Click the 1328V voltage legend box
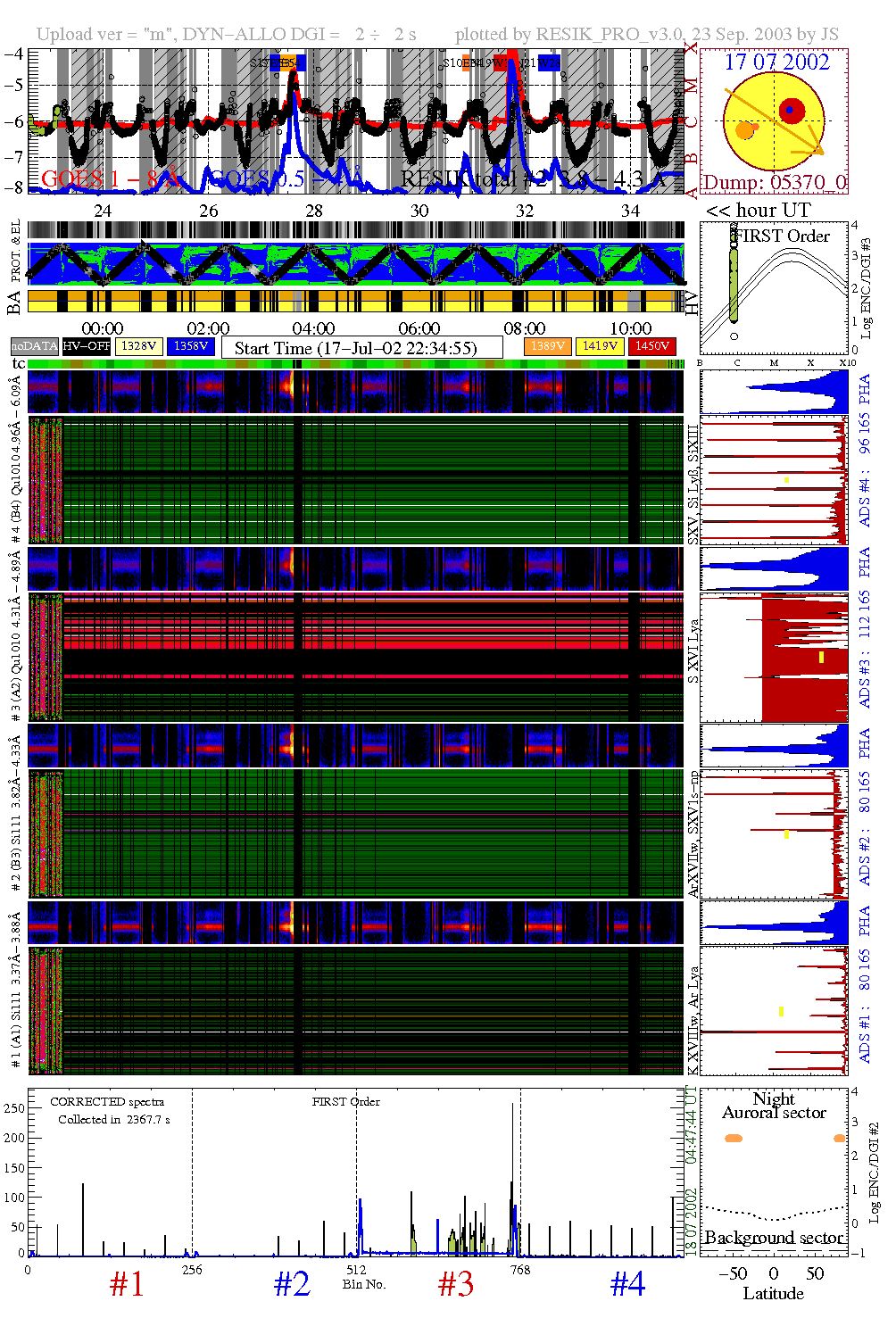This screenshot has width=896, height=1318. tap(139, 346)
